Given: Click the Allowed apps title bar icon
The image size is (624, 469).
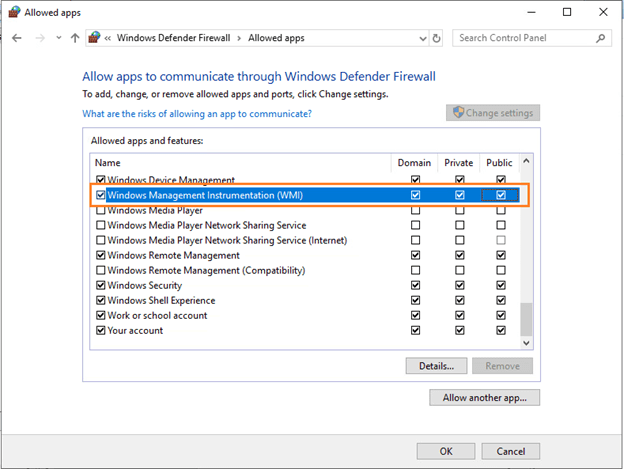Looking at the screenshot, I should click(x=14, y=12).
